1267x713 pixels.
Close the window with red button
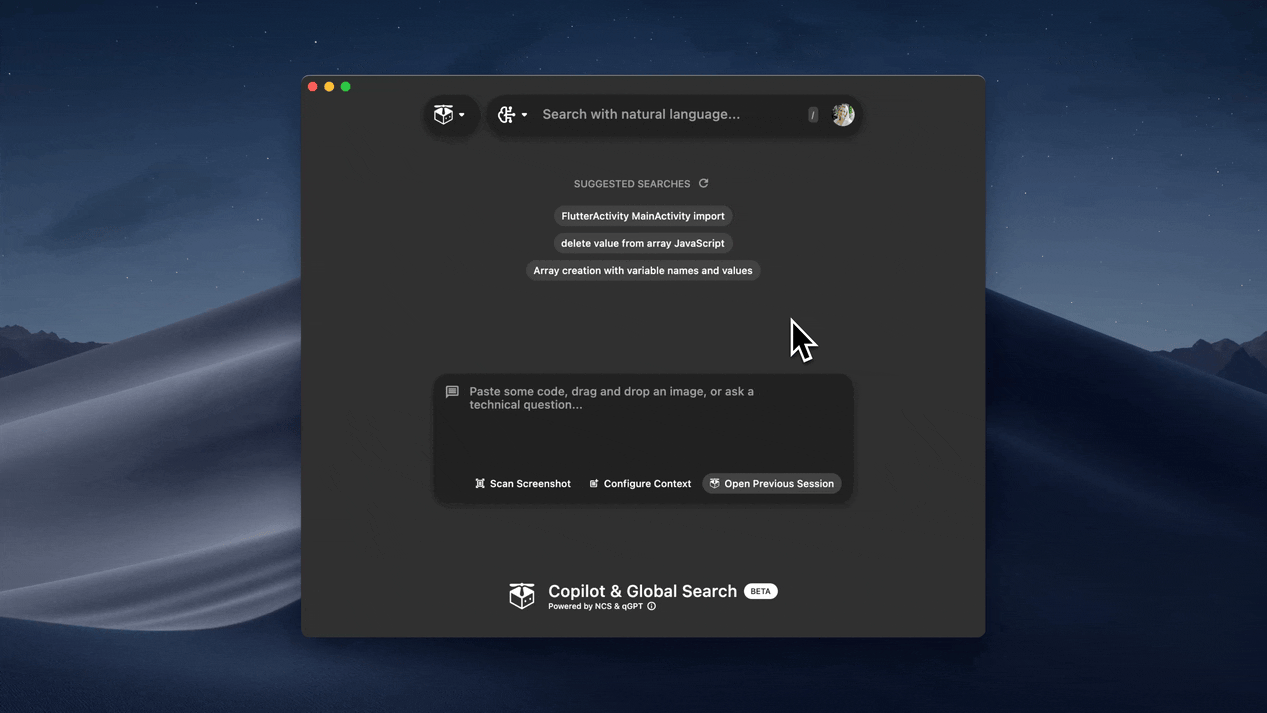(x=313, y=87)
